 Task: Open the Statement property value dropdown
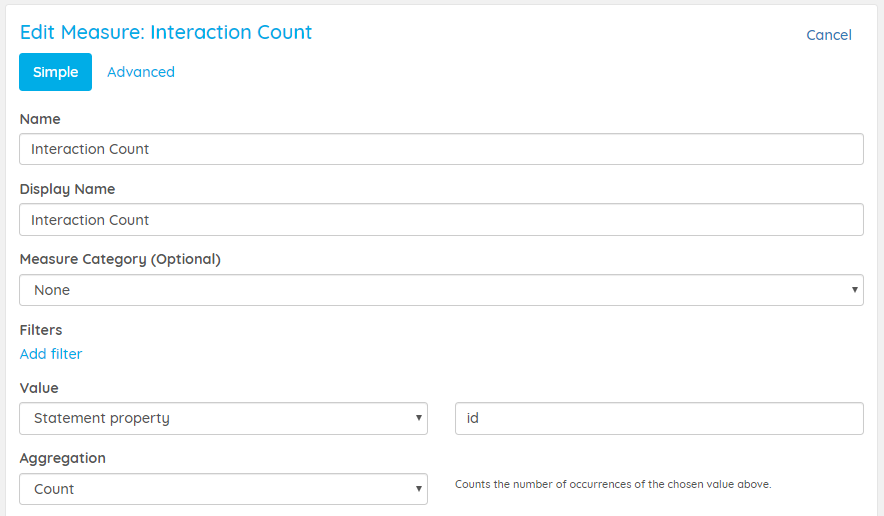coord(223,418)
